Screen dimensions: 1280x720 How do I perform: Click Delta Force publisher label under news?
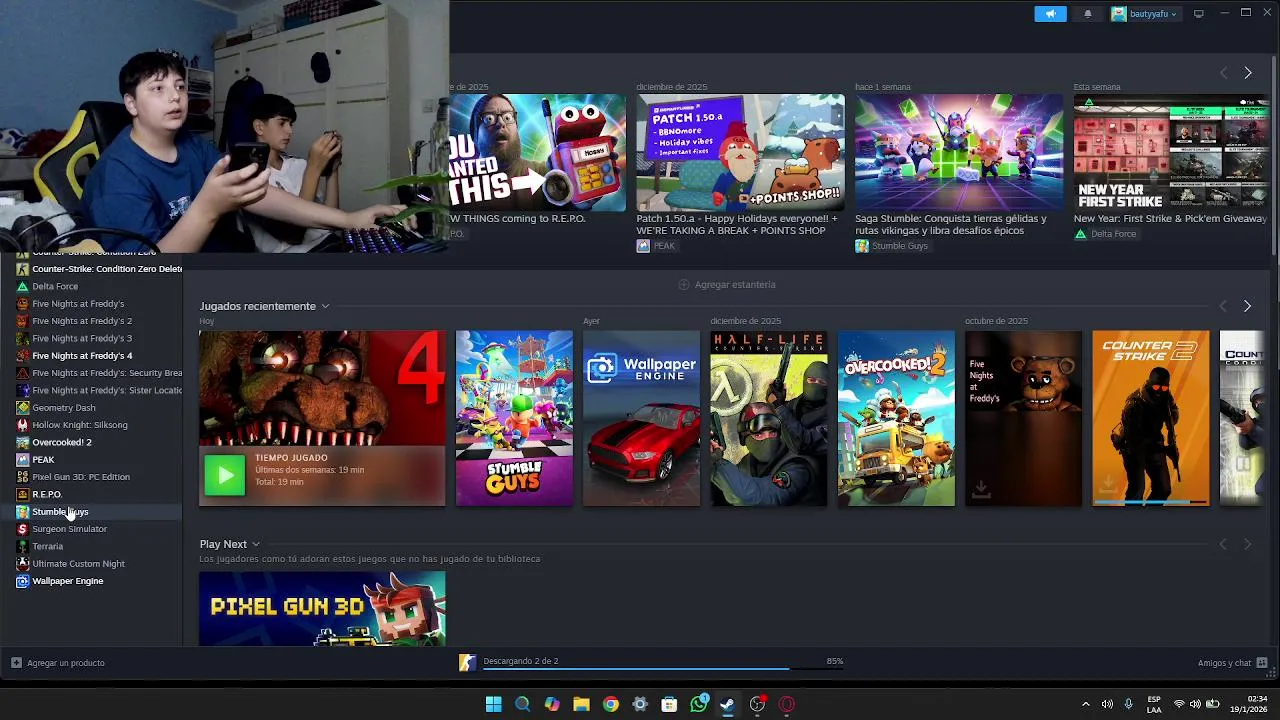pos(1105,234)
